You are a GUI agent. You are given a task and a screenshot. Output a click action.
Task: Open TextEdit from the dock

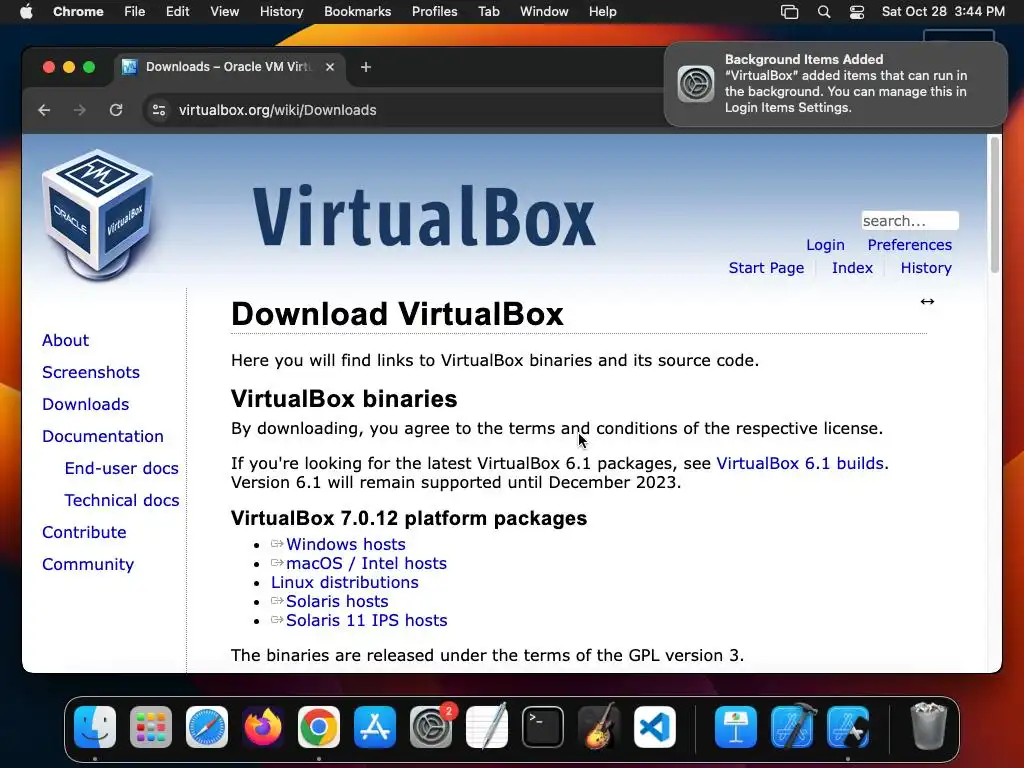pos(487,727)
